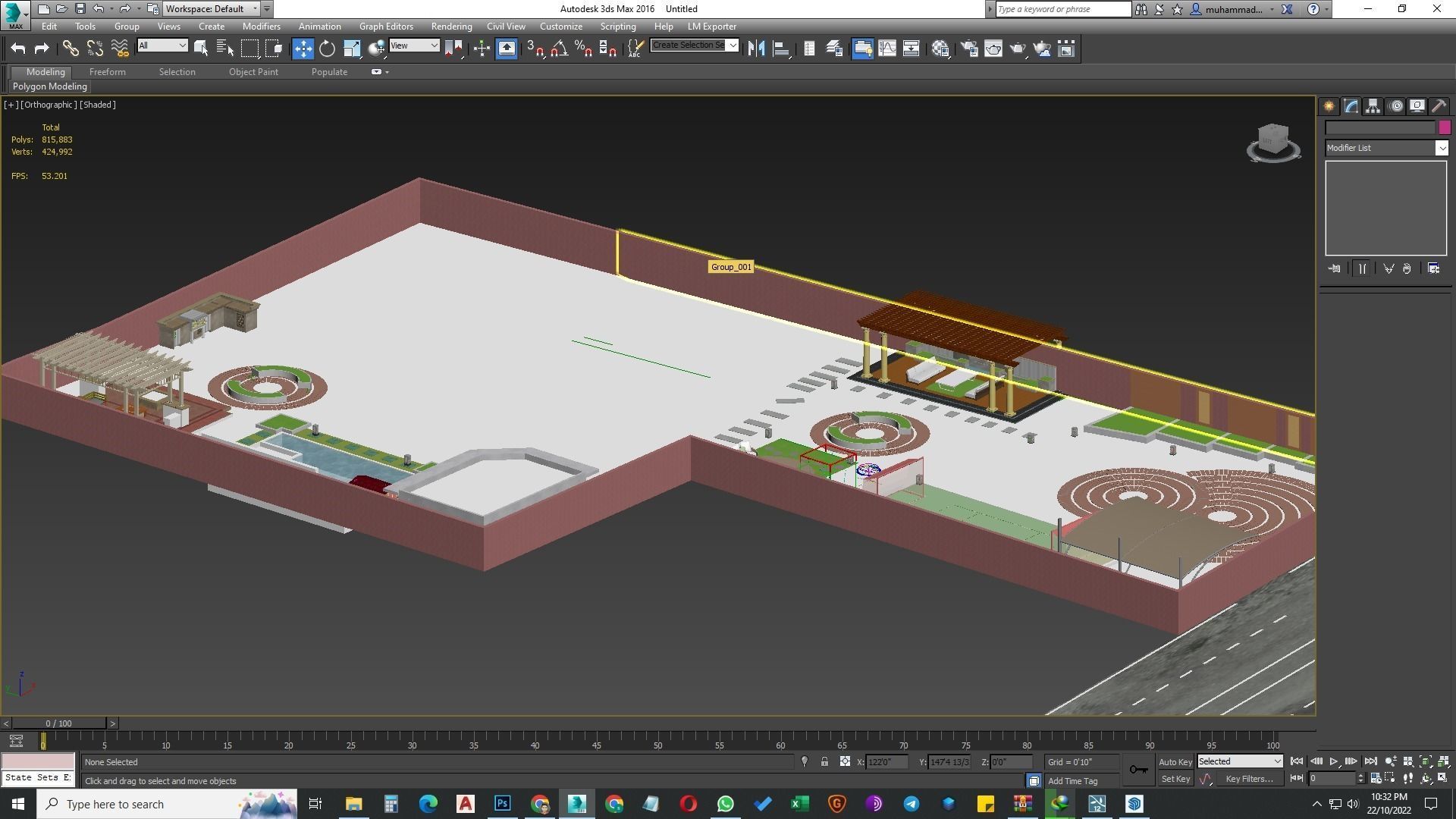The width and height of the screenshot is (1456, 819).
Task: Click the Render Setup icon
Action: (968, 49)
